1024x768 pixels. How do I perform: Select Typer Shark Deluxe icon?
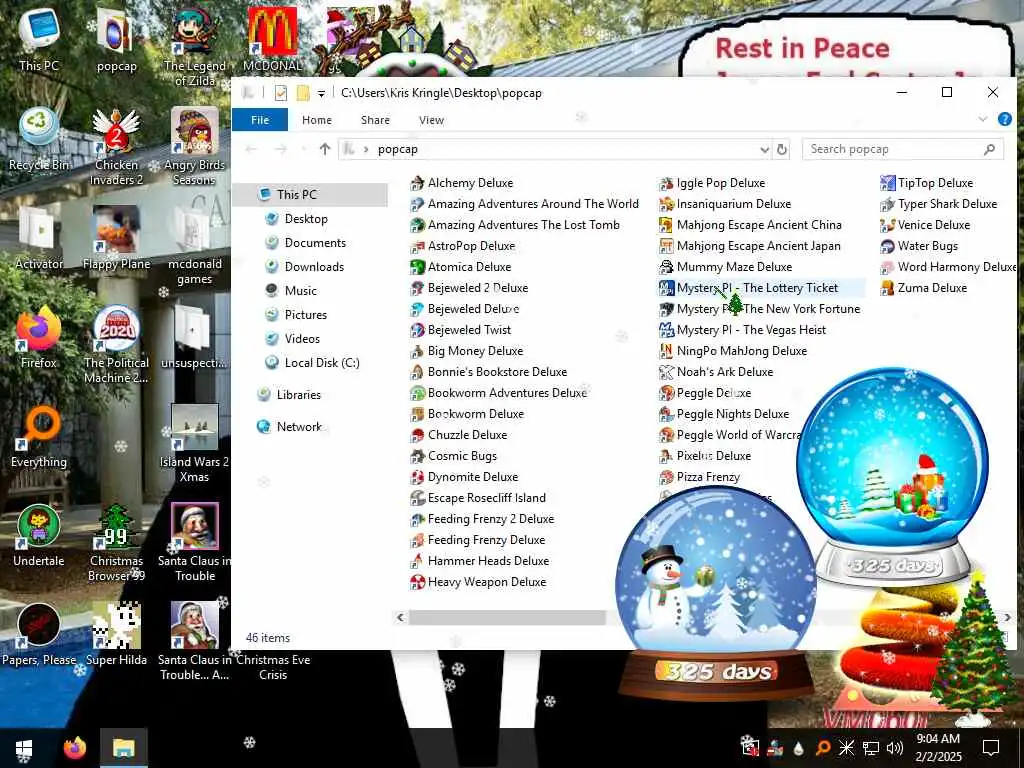[887, 204]
